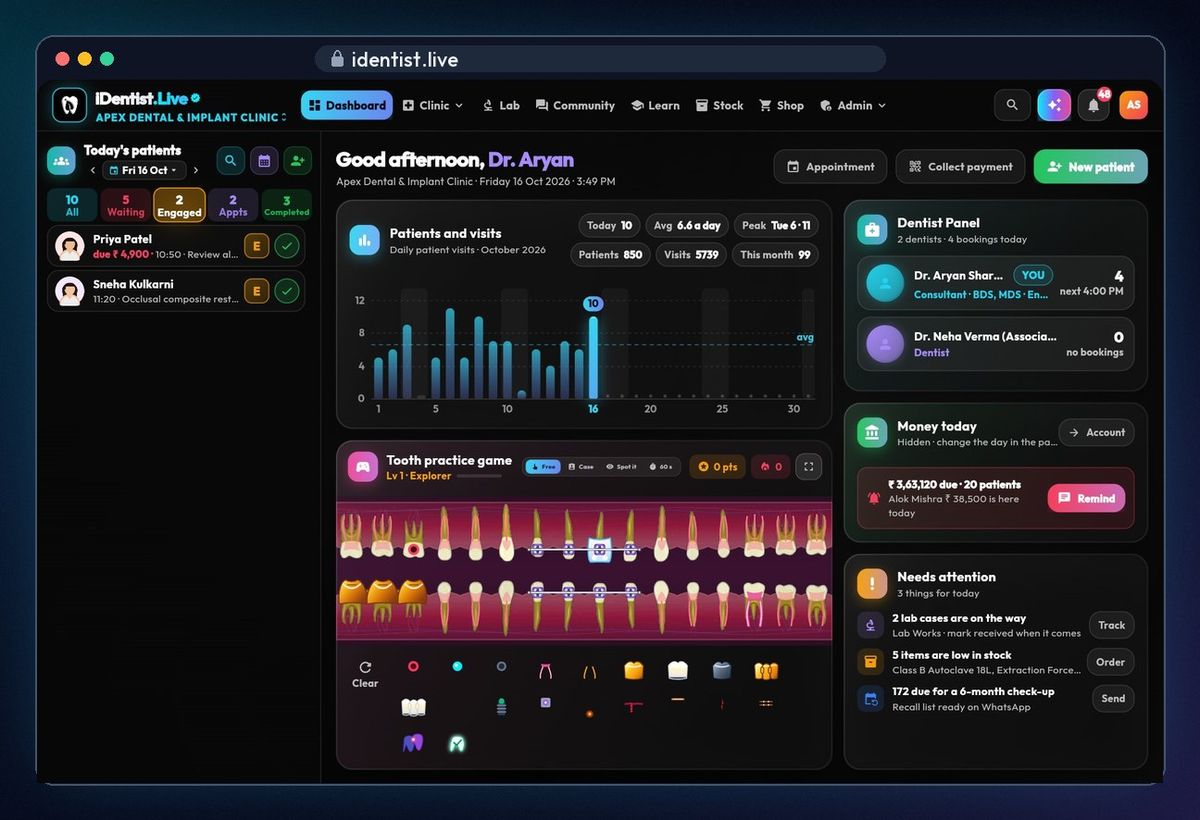This screenshot has width=1200, height=820.
Task: Open the Apex Dental clinic switcher
Action: click(191, 117)
